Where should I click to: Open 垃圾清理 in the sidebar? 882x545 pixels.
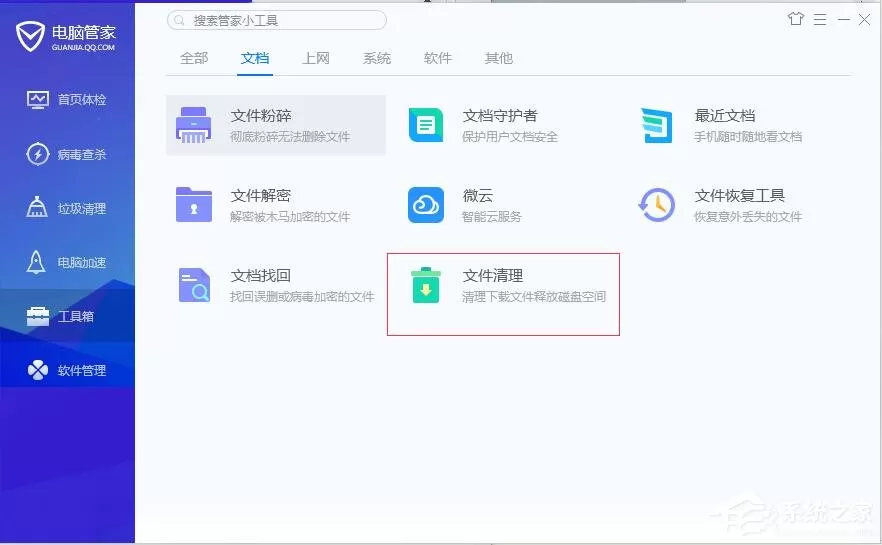[x=67, y=208]
